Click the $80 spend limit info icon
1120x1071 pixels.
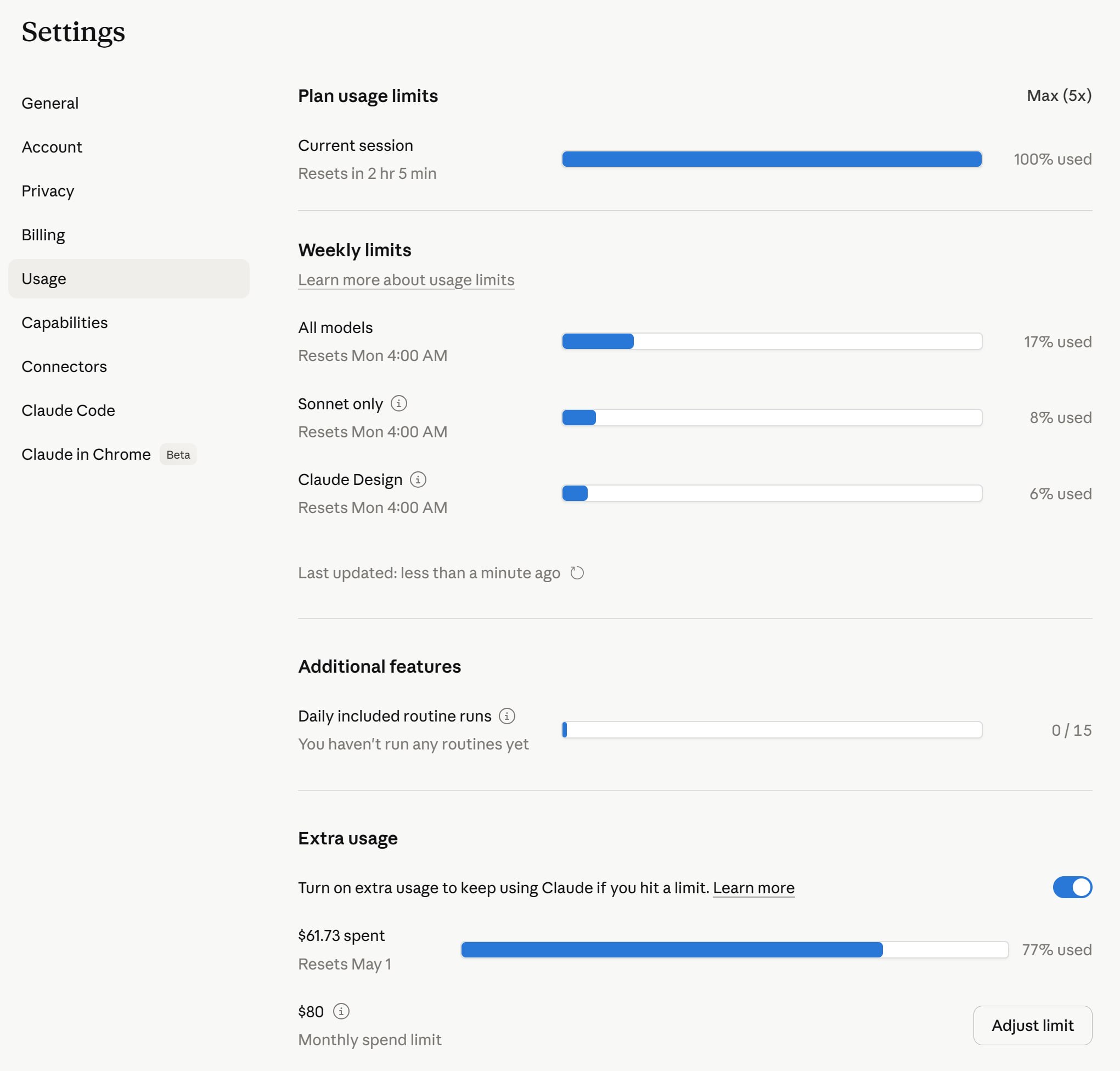point(341,1012)
